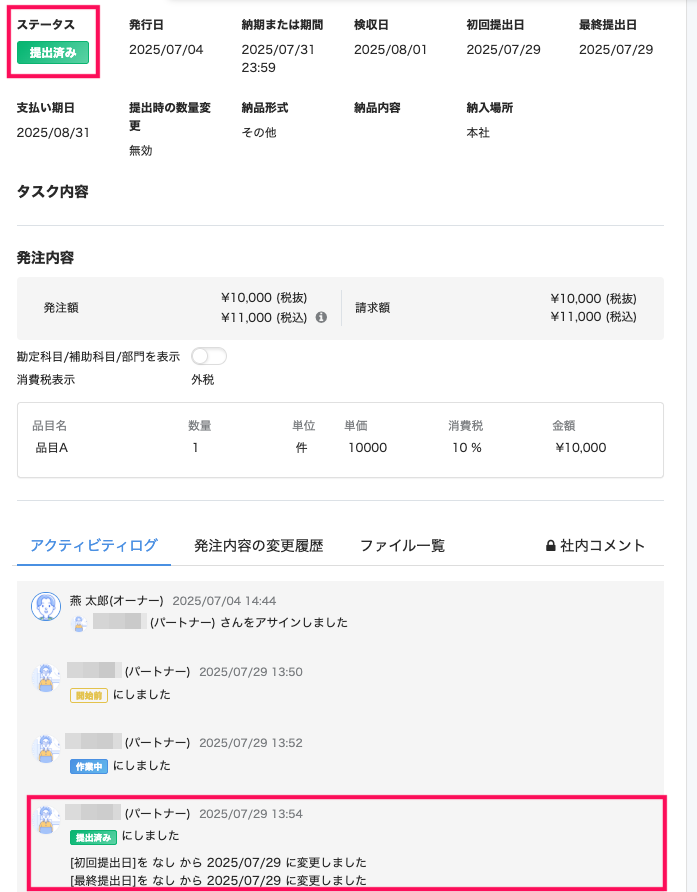Click the green 提出済み status badge under ステータス
Viewport: 697px width, 892px height.
(x=53, y=52)
